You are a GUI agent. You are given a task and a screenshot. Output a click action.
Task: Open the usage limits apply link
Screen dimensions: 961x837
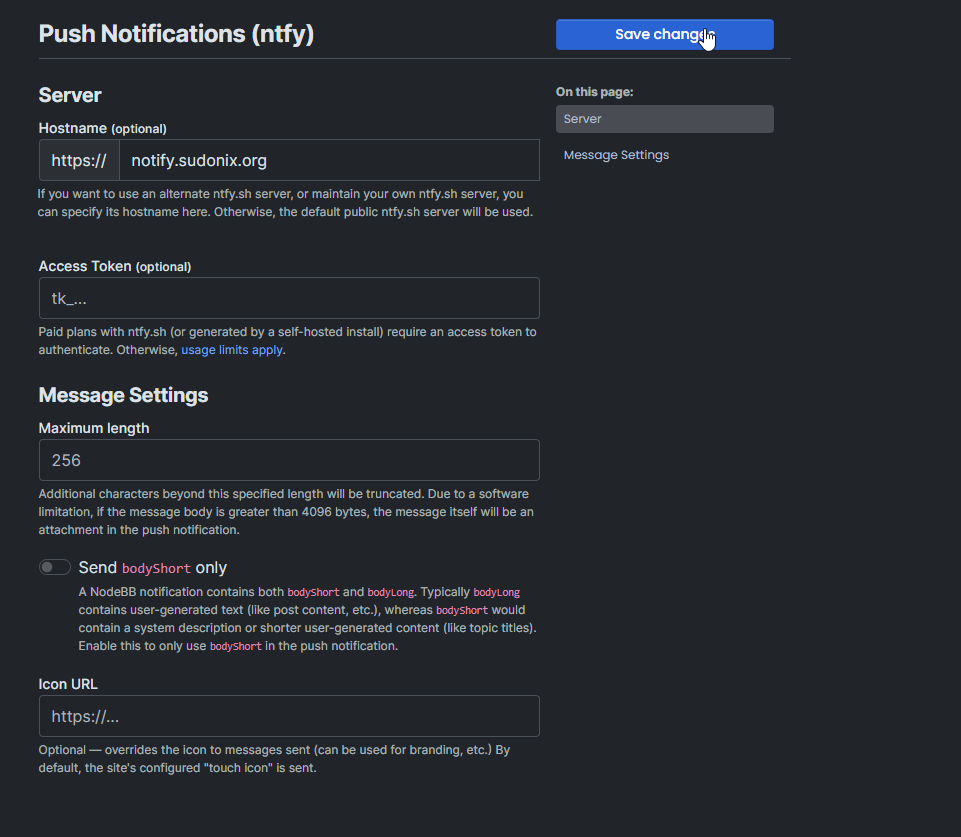click(231, 350)
